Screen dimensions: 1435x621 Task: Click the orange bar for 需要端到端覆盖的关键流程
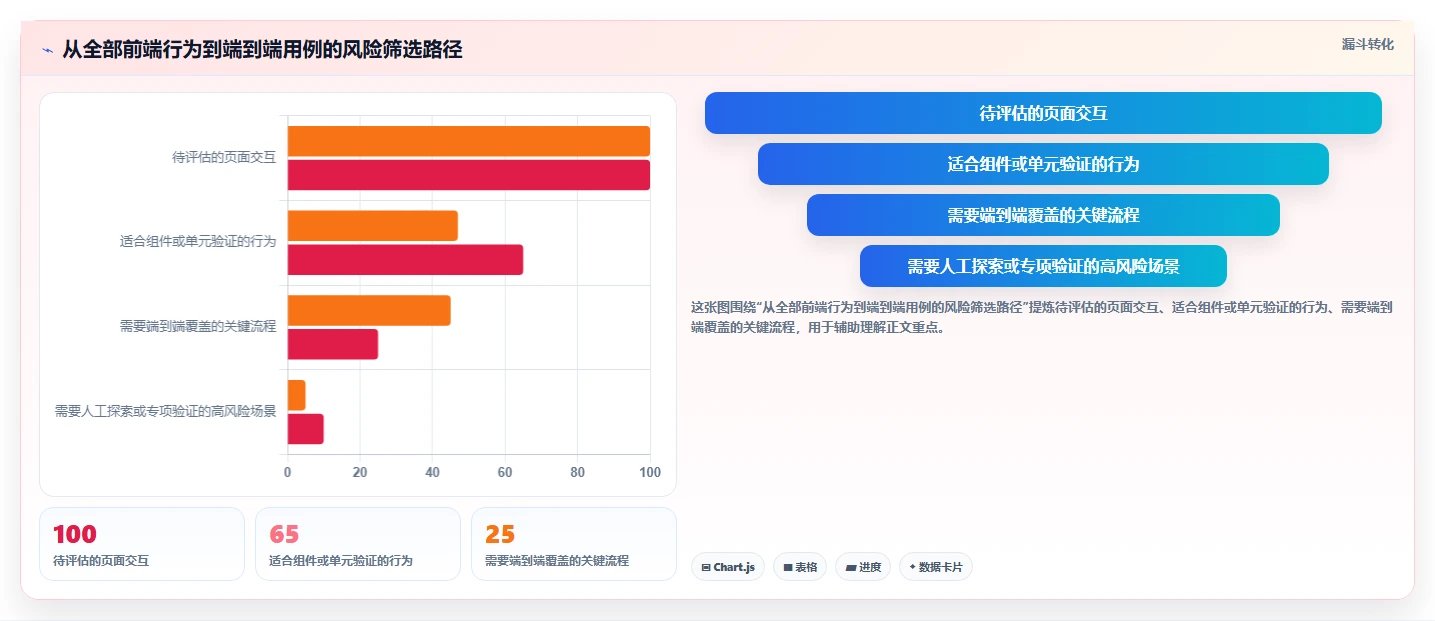[x=369, y=310]
